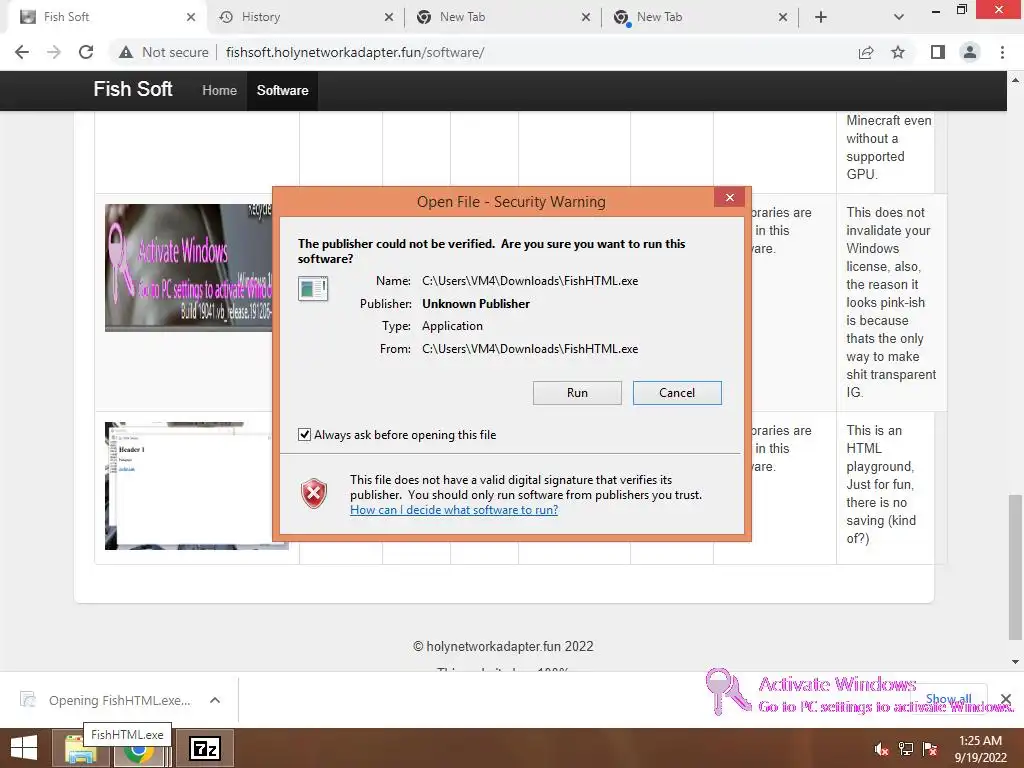Open the Windows Start button

click(24, 748)
